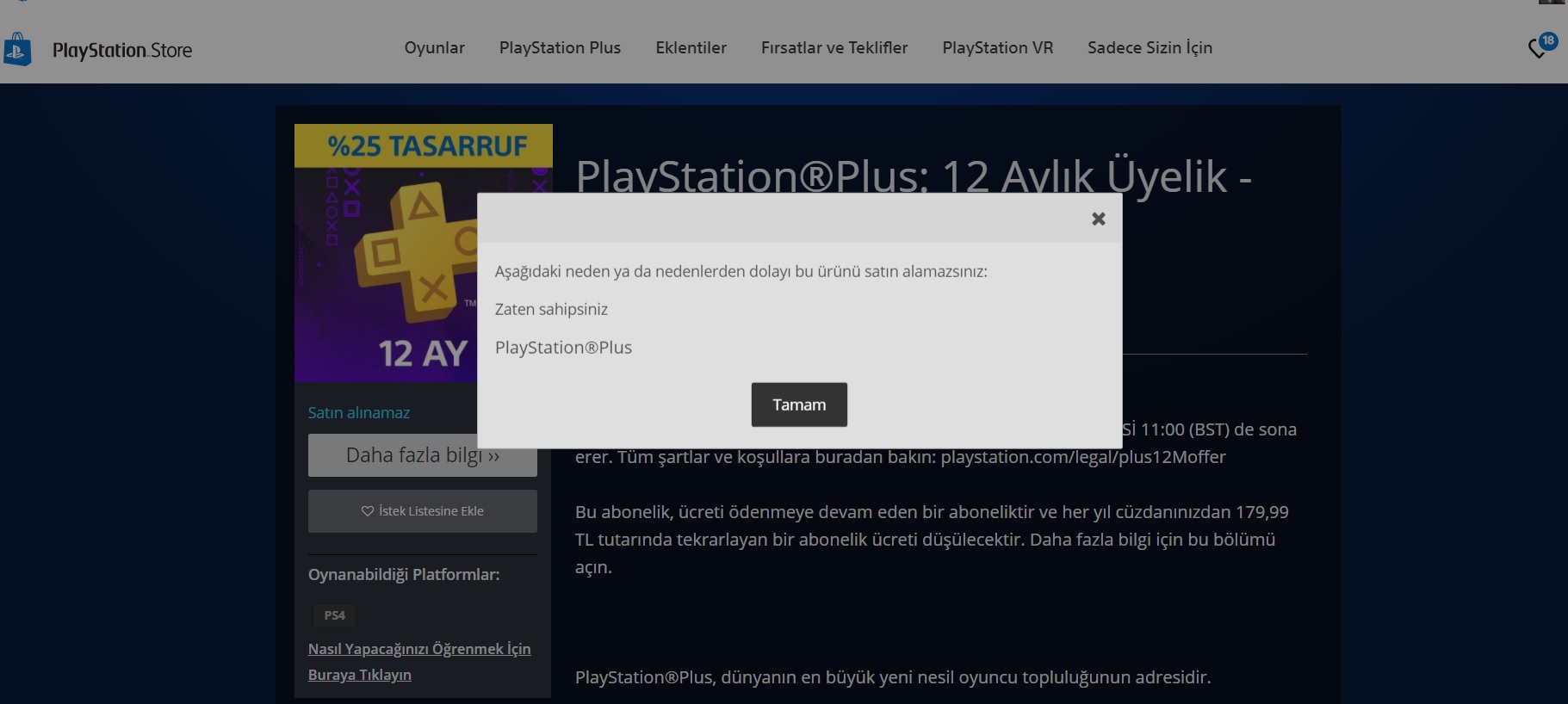Open the Oyunlar menu
The height and width of the screenshot is (704, 1568).
[x=435, y=48]
